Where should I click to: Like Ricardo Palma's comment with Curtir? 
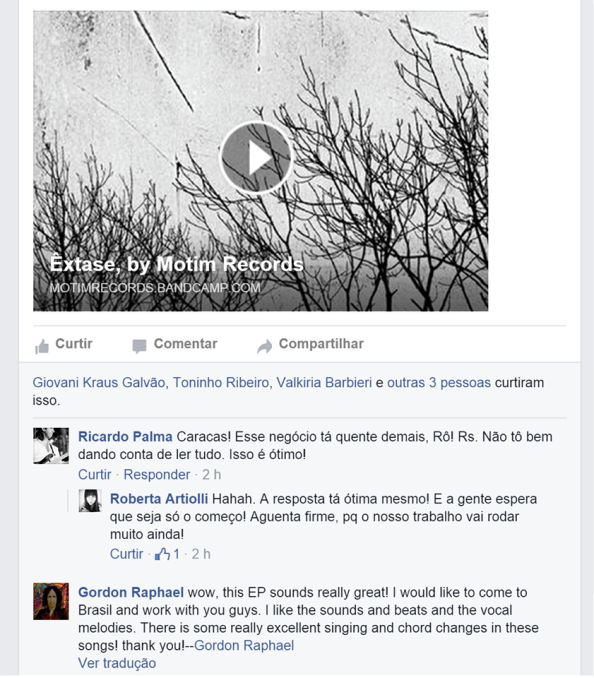pyautogui.click(x=95, y=474)
